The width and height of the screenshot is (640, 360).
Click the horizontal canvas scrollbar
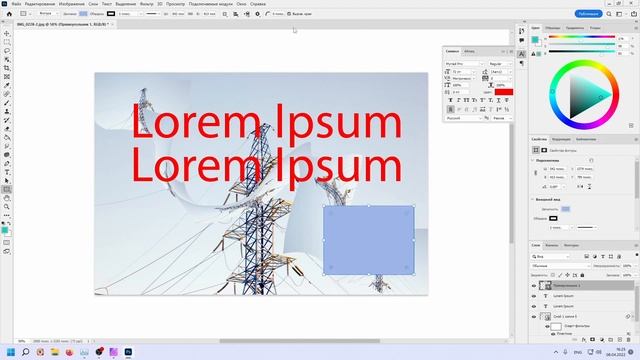coord(299,341)
